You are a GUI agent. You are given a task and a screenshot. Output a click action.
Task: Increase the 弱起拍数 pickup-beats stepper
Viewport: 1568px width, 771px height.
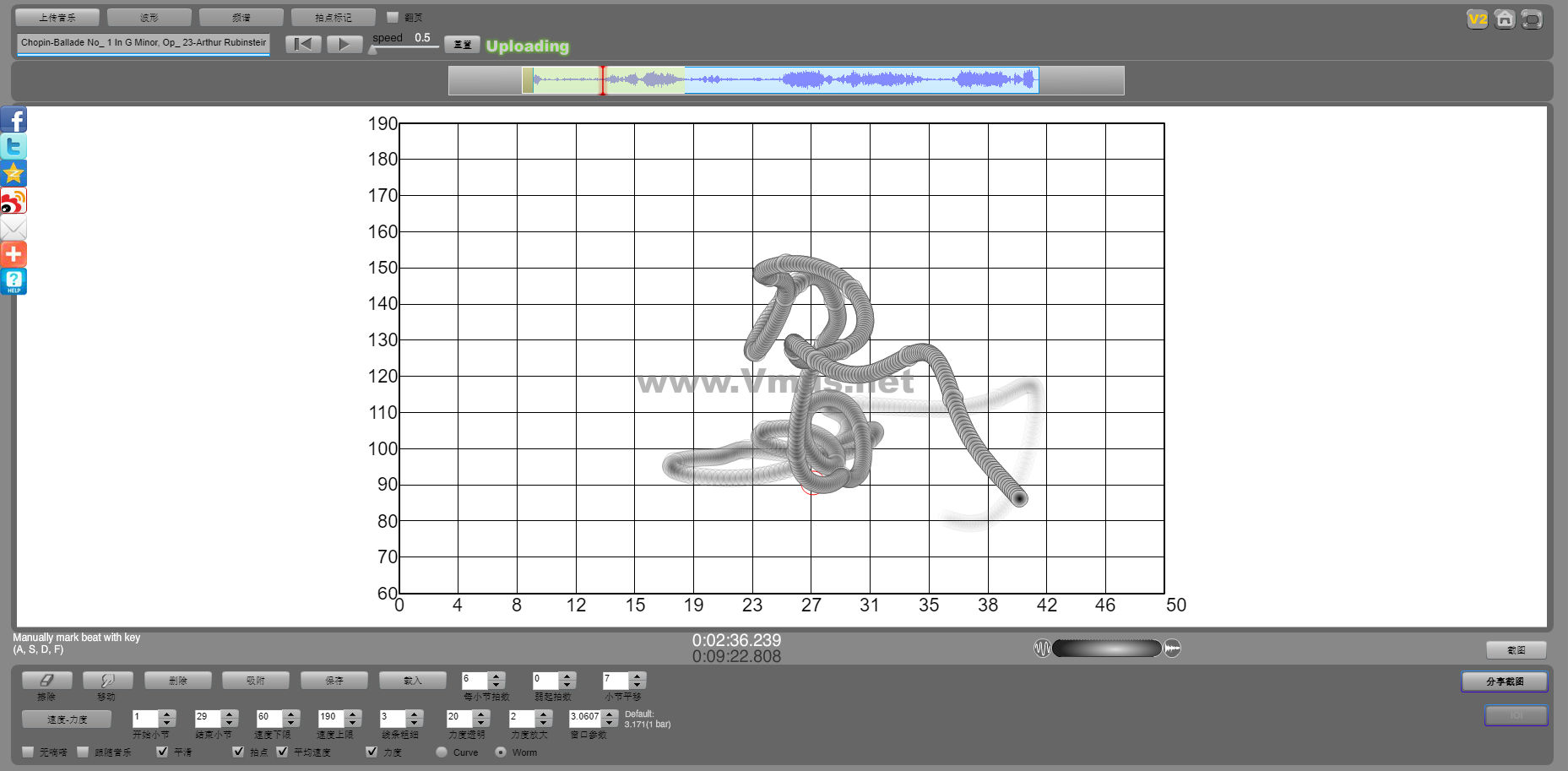[567, 676]
